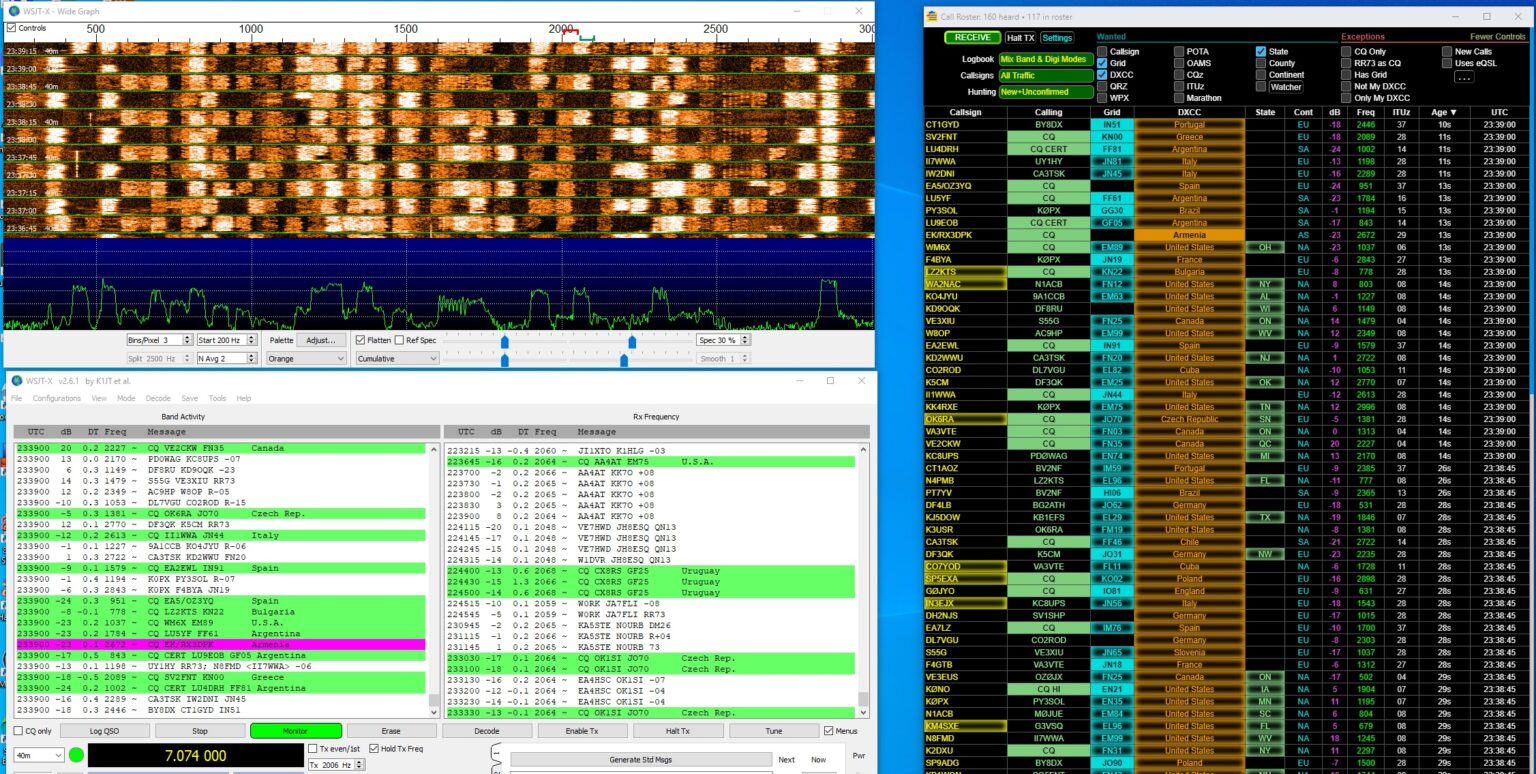Click the Enable Tx button

click(x=582, y=731)
